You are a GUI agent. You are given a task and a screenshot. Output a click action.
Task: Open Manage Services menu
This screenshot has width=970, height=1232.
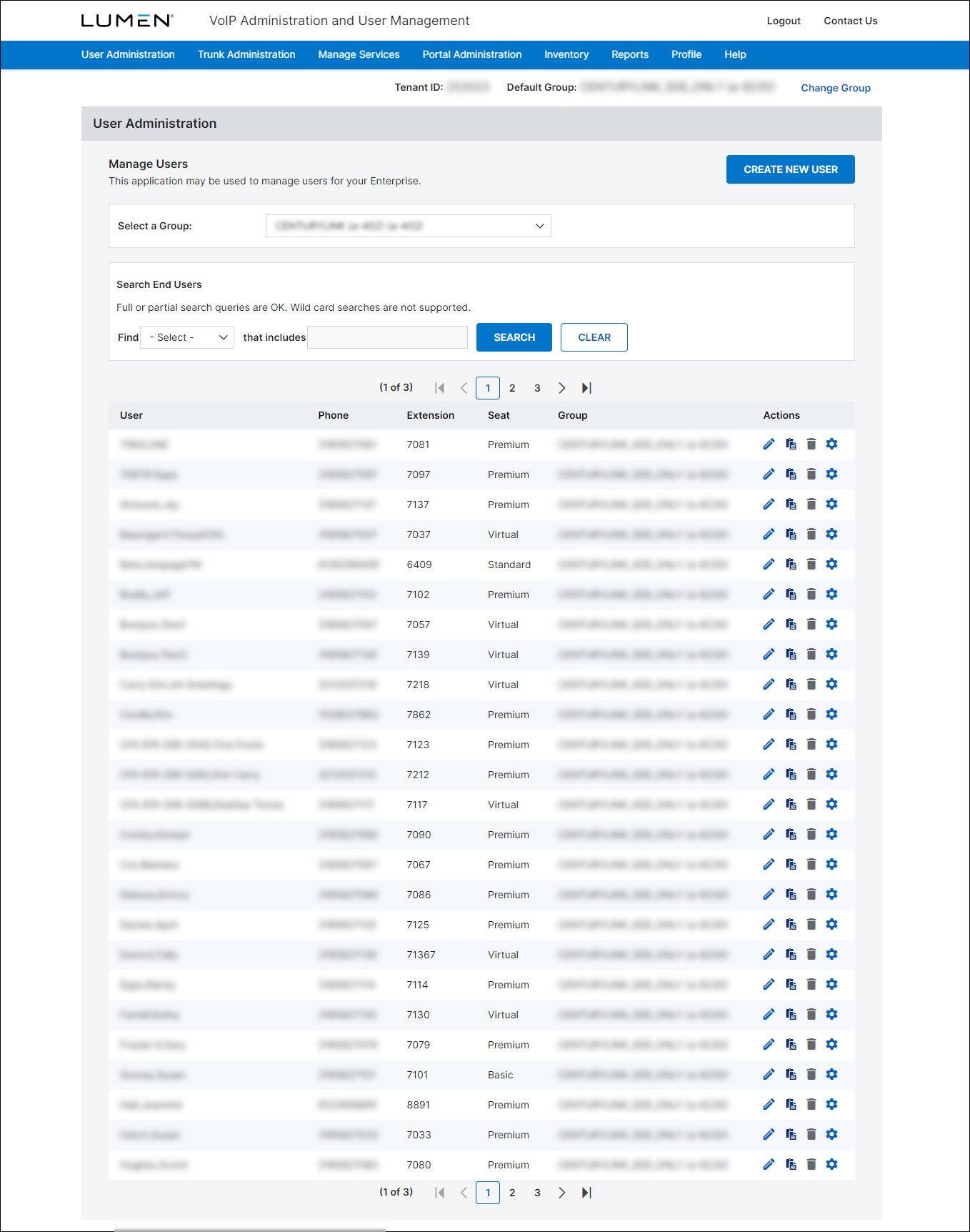point(359,54)
